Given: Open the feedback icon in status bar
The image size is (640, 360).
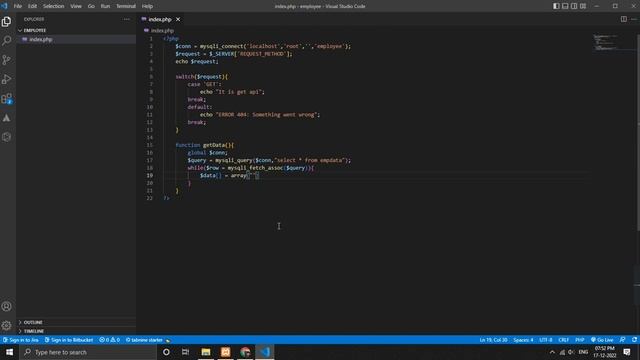Looking at the screenshot, I should pos(622,340).
